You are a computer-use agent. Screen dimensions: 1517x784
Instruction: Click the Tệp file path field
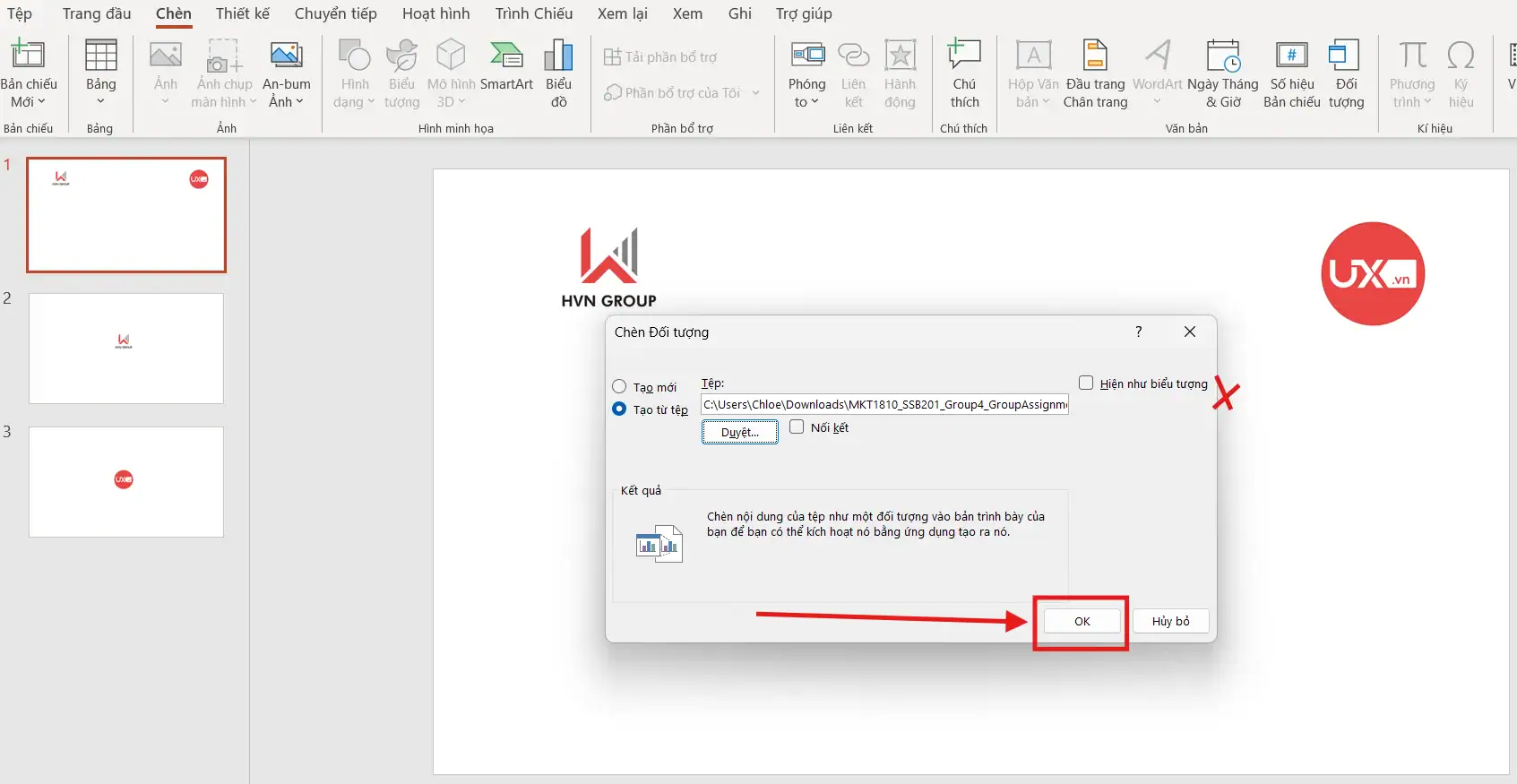884,404
